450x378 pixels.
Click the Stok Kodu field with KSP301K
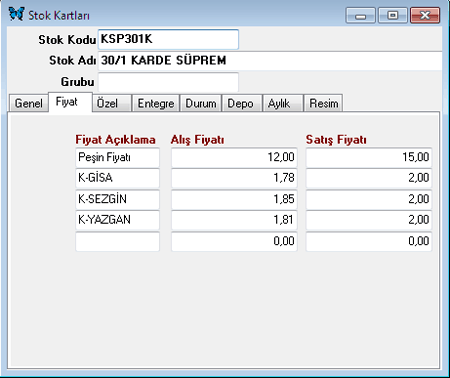coord(168,39)
